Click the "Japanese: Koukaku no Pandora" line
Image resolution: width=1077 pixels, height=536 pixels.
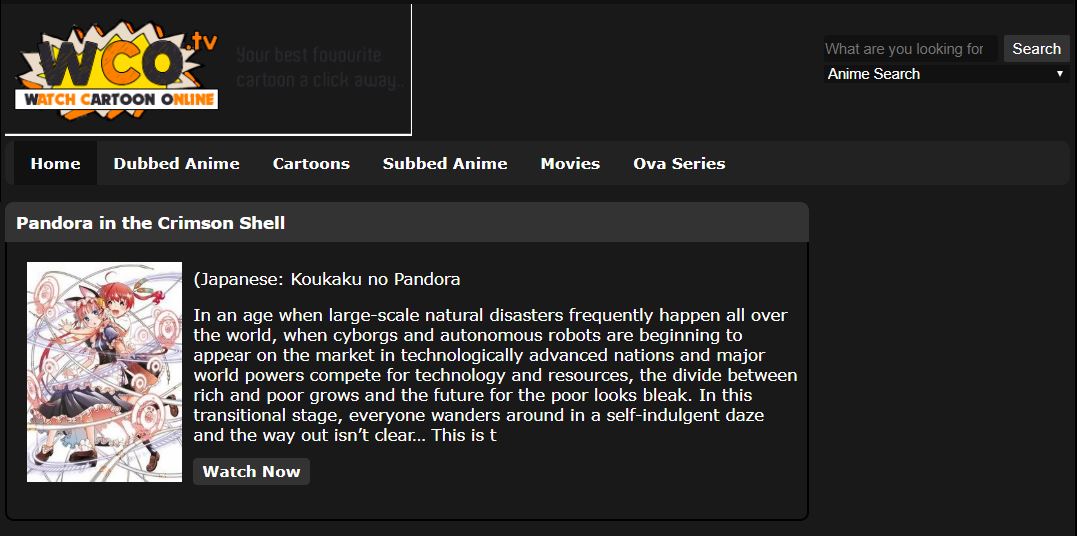click(327, 279)
